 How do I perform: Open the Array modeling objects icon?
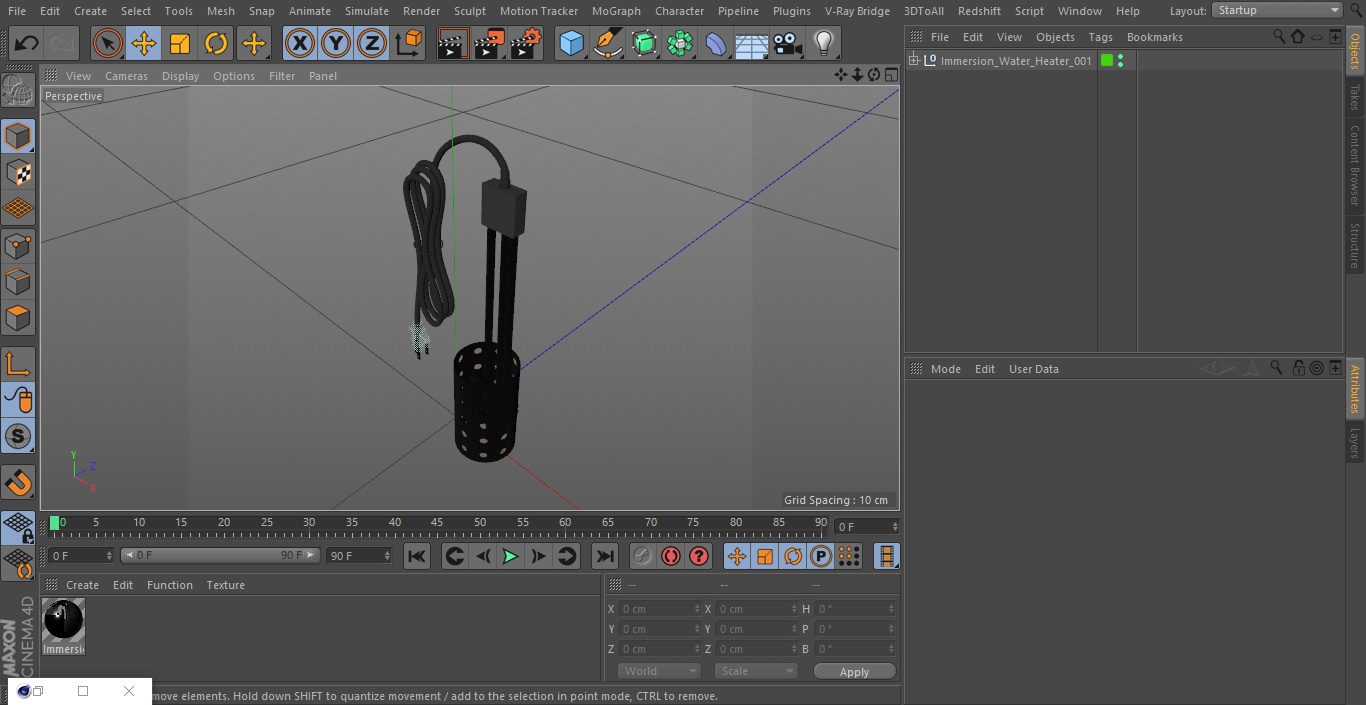pyautogui.click(x=680, y=43)
